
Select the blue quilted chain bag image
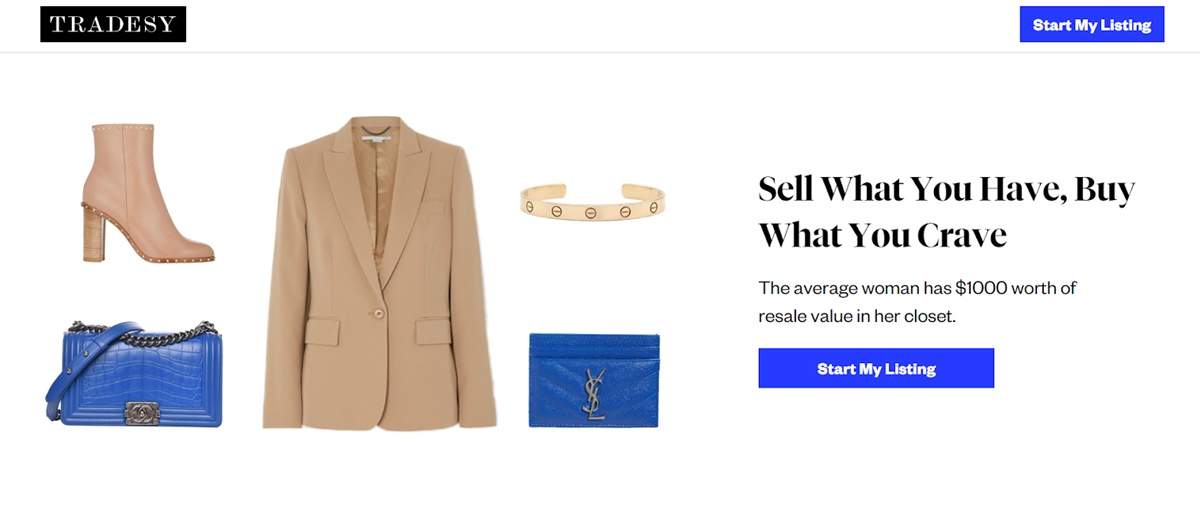click(x=134, y=373)
